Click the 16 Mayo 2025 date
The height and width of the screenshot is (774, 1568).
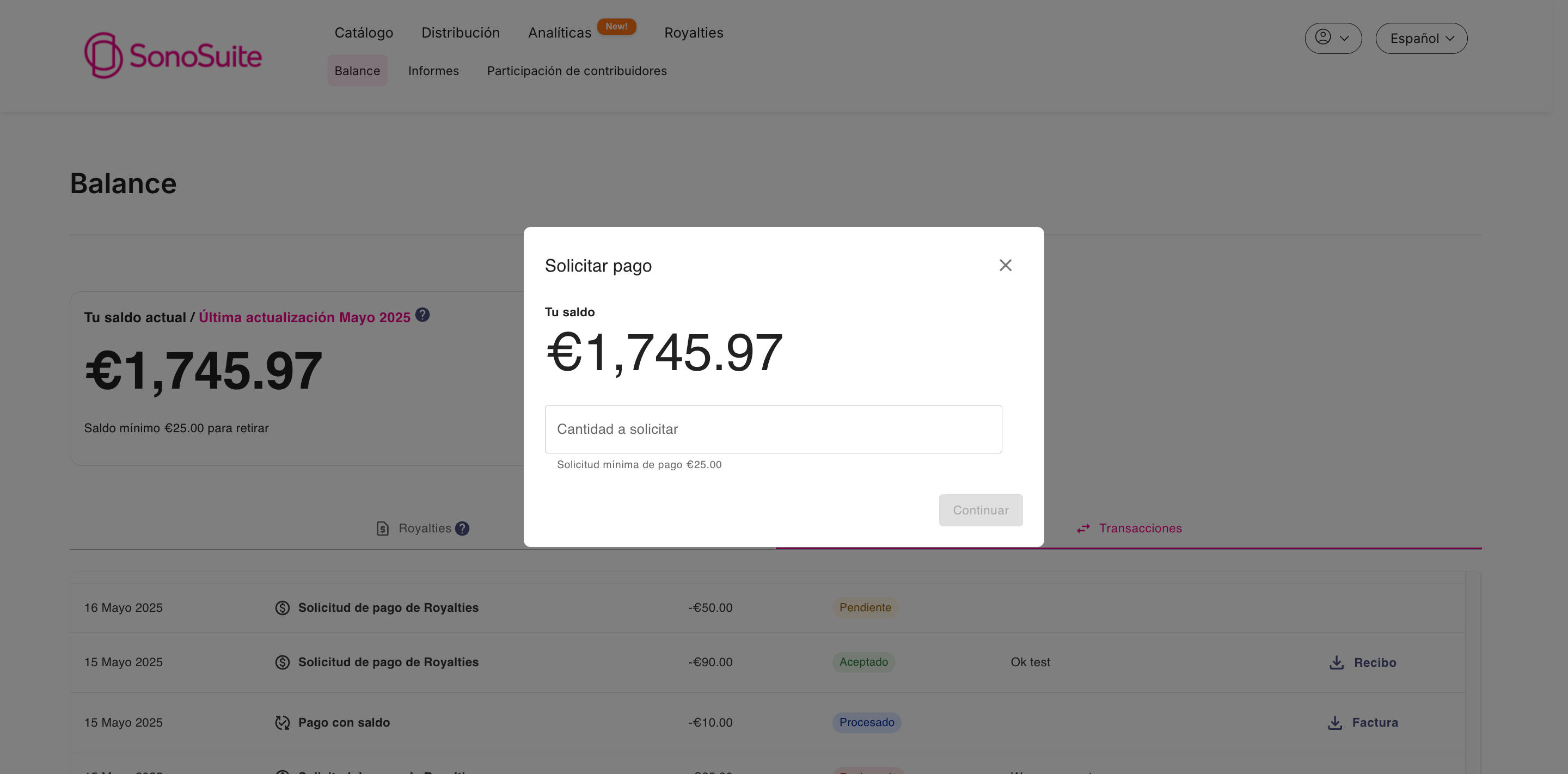coord(124,607)
